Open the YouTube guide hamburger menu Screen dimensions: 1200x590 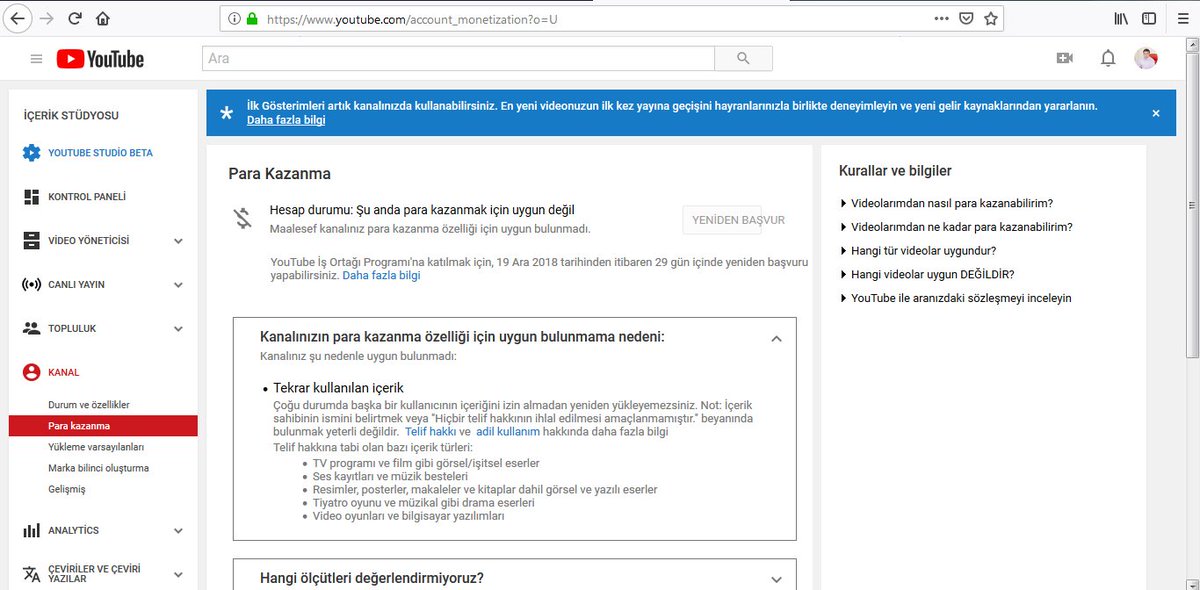pyautogui.click(x=37, y=59)
